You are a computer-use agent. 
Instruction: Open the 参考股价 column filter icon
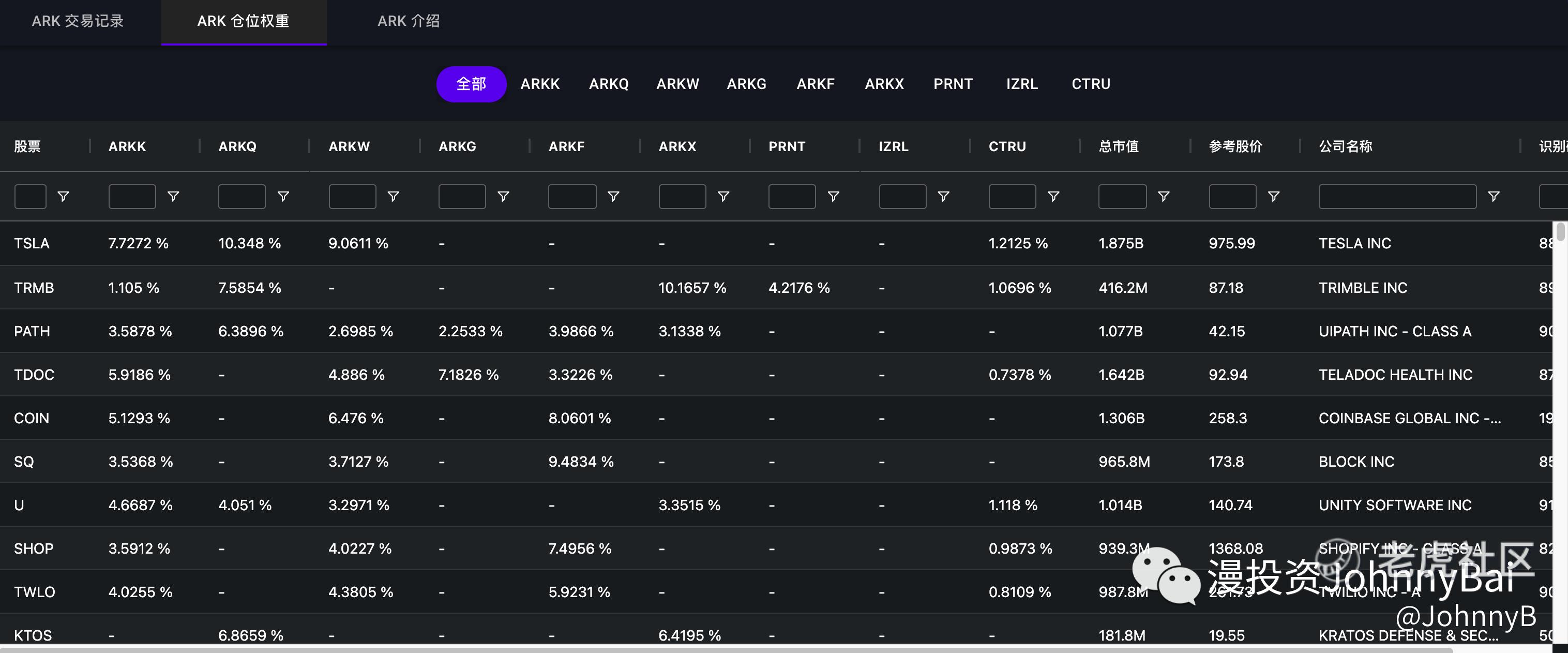(x=1273, y=196)
